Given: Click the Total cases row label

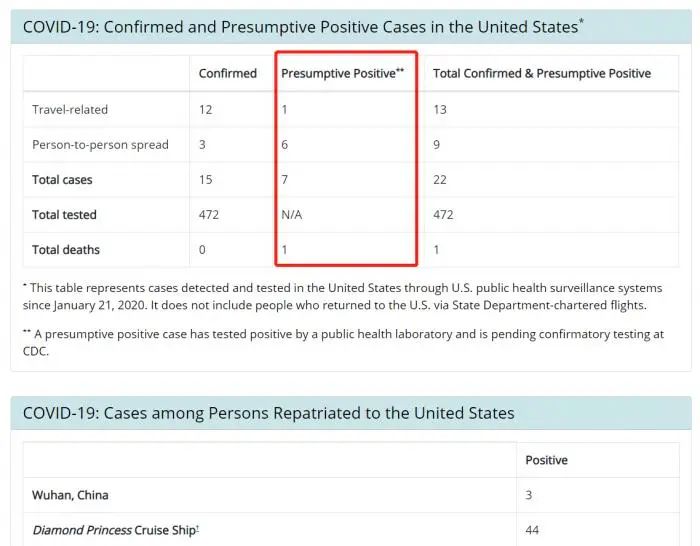Looking at the screenshot, I should tap(62, 180).
